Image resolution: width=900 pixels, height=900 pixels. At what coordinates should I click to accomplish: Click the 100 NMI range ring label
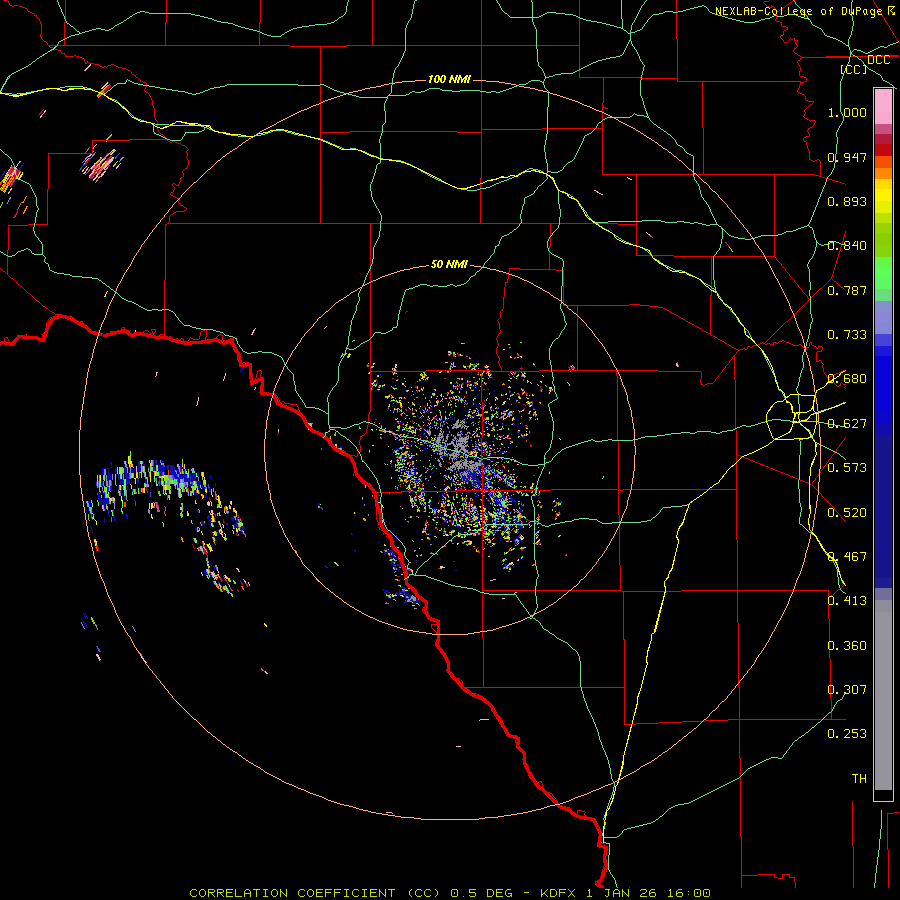[449, 79]
